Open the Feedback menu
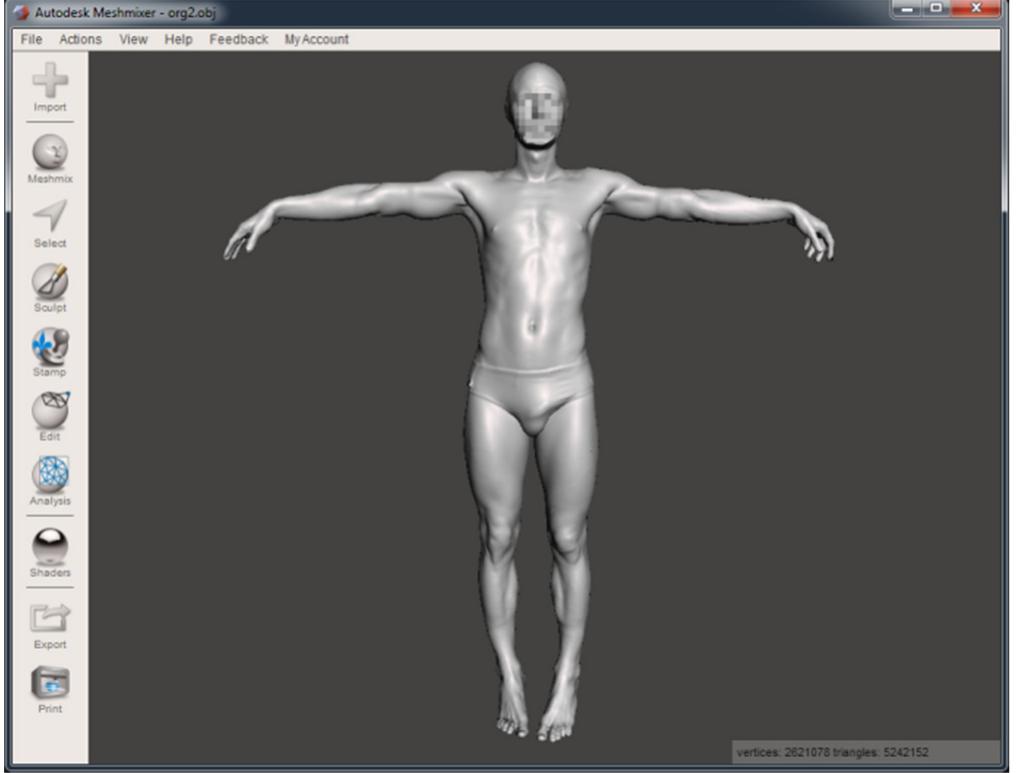Image resolution: width=1029 pixels, height=773 pixels. [239, 39]
